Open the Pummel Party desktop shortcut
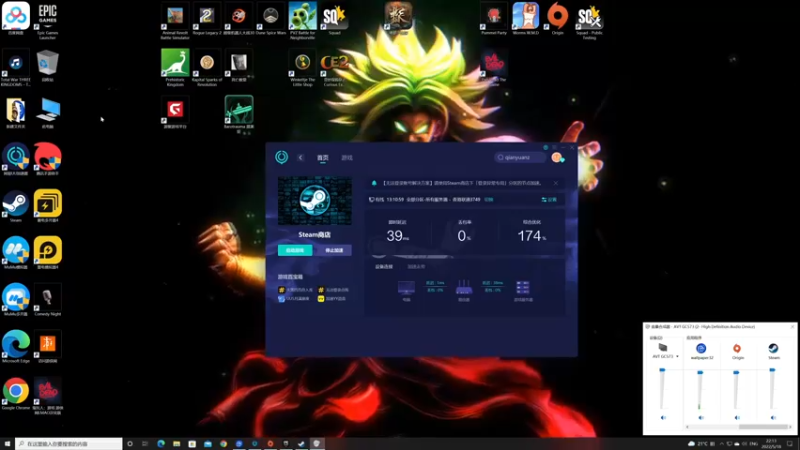This screenshot has height=450, width=800. 493,19
